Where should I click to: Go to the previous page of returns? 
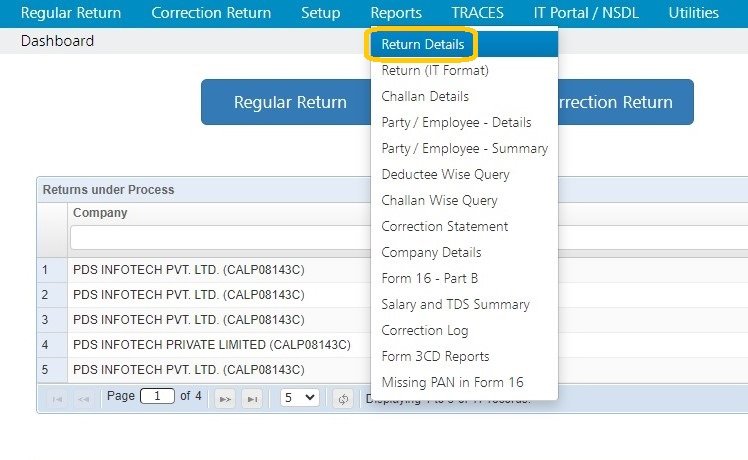pos(83,398)
